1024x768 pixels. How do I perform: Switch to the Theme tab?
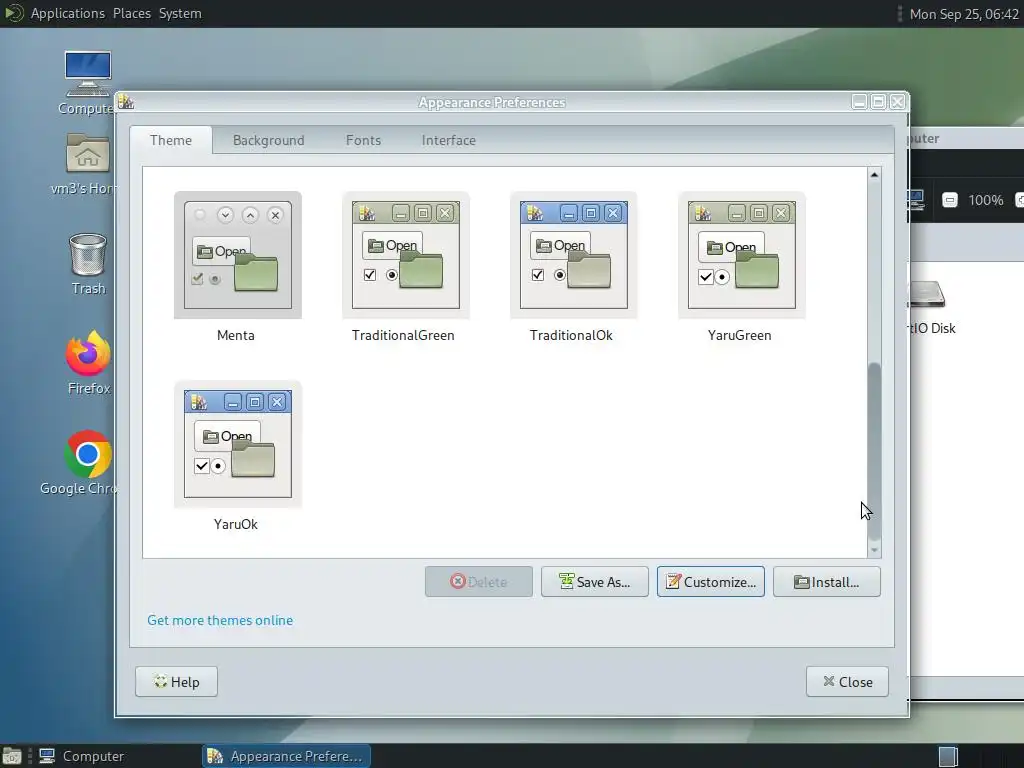click(170, 140)
